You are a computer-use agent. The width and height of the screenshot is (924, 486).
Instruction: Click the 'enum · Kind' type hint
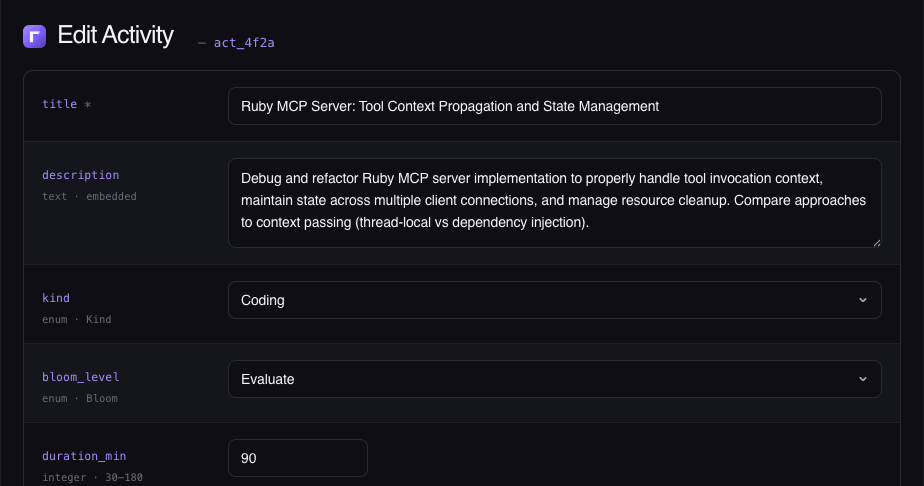tap(77, 319)
